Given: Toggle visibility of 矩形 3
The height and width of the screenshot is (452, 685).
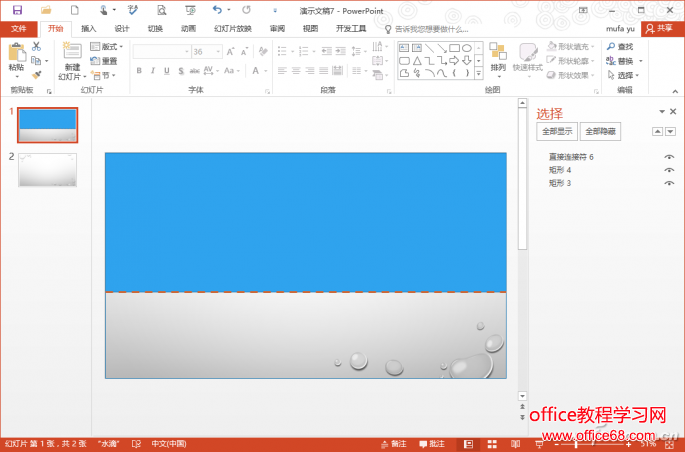Looking at the screenshot, I should click(x=669, y=183).
